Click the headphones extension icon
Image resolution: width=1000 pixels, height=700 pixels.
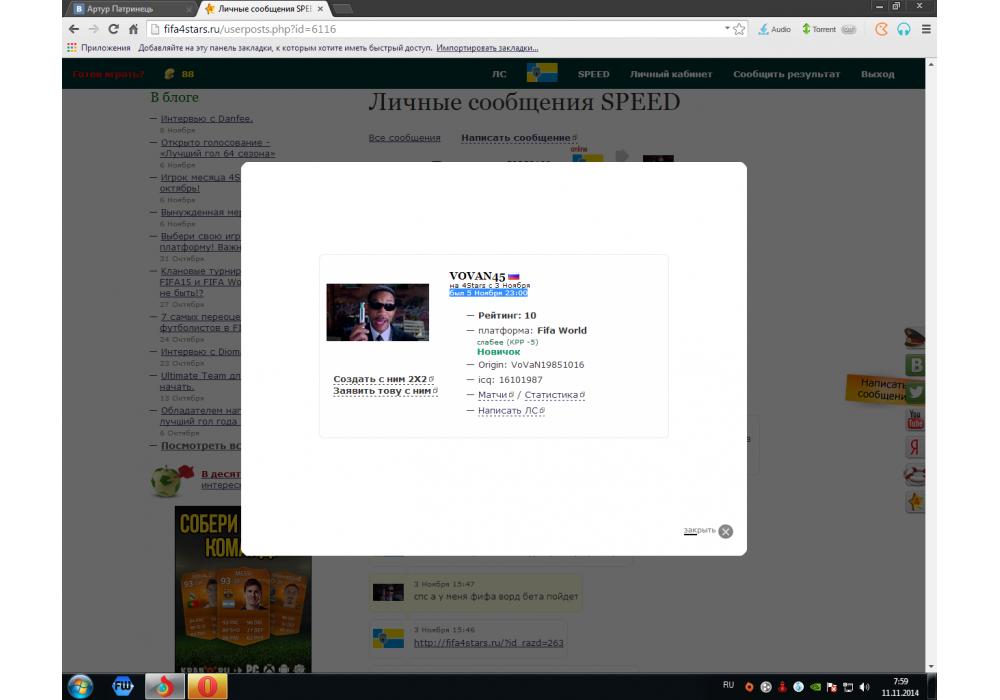click(904, 29)
